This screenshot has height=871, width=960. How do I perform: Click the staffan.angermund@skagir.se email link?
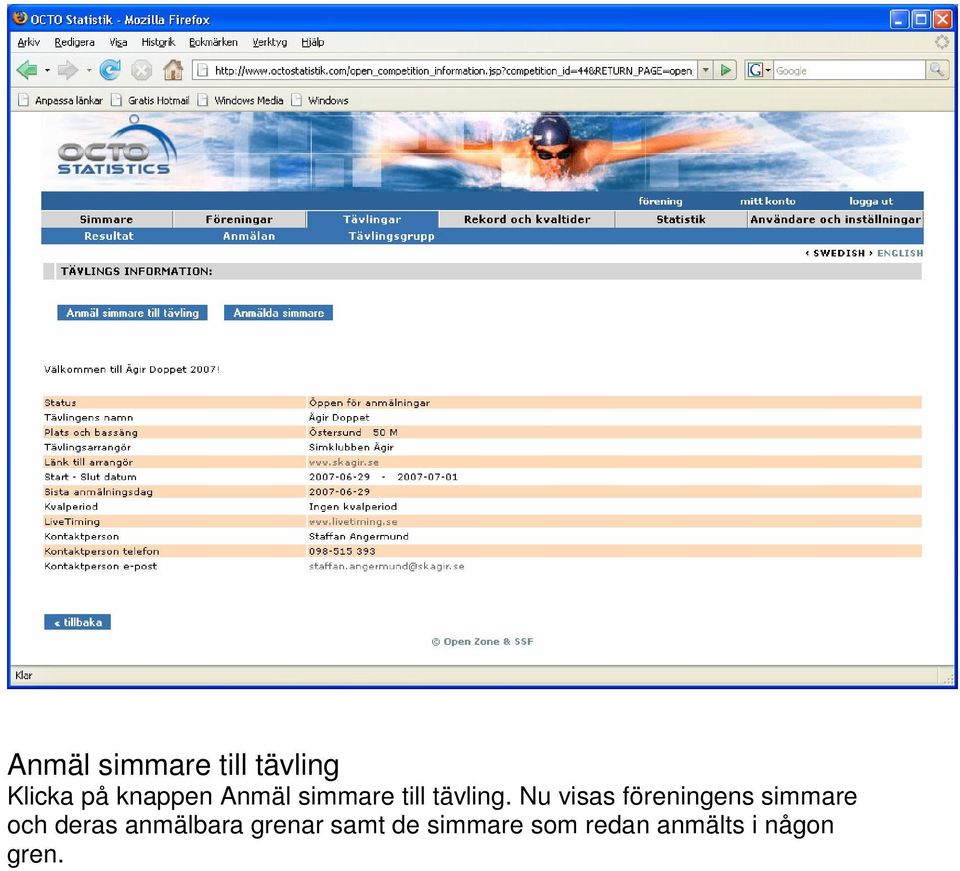[x=386, y=566]
